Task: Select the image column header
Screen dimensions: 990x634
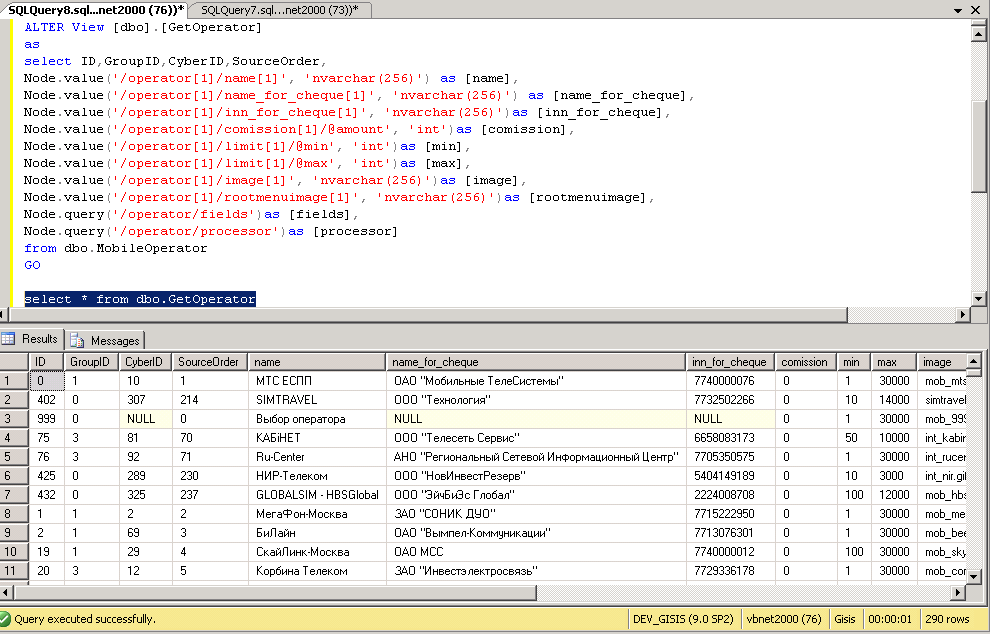Action: 941,362
